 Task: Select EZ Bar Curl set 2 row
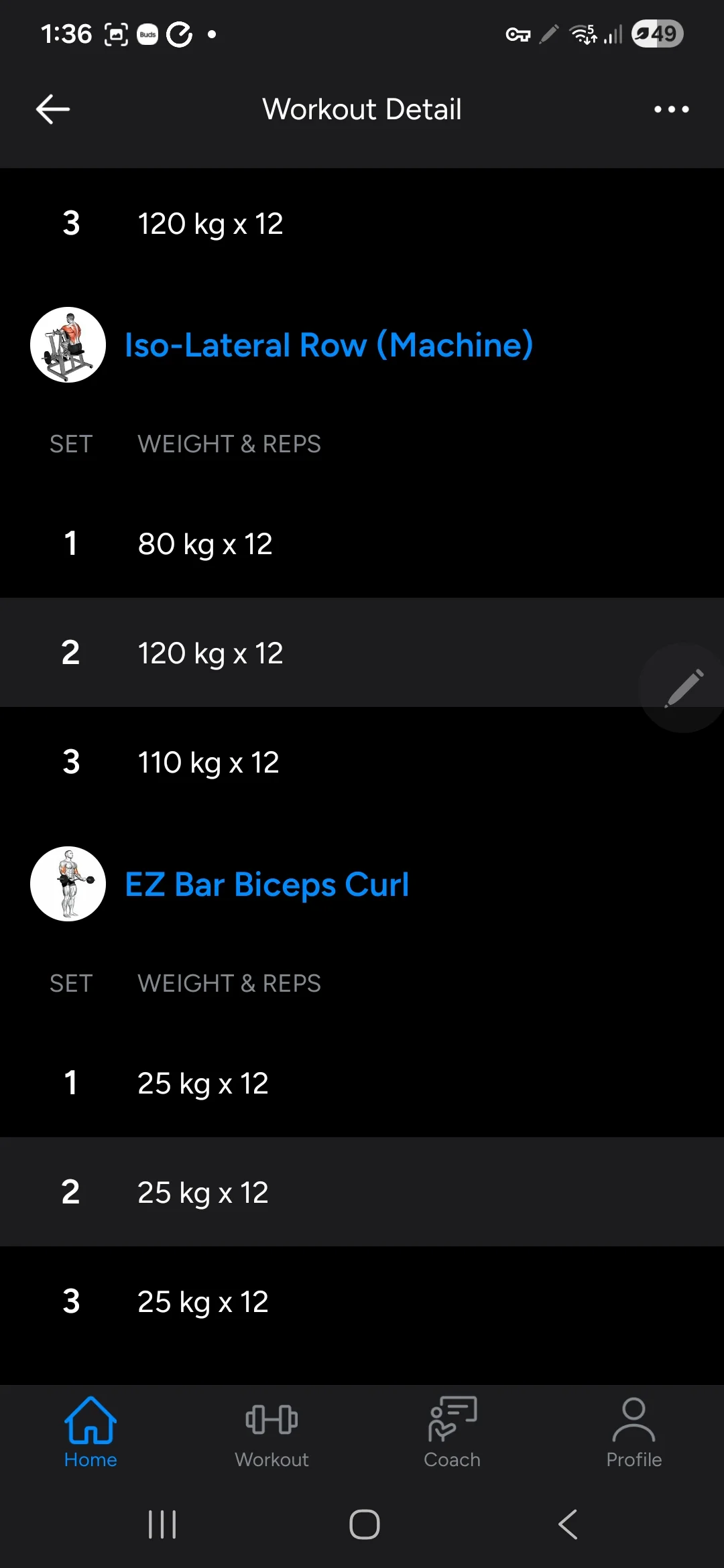point(362,1192)
